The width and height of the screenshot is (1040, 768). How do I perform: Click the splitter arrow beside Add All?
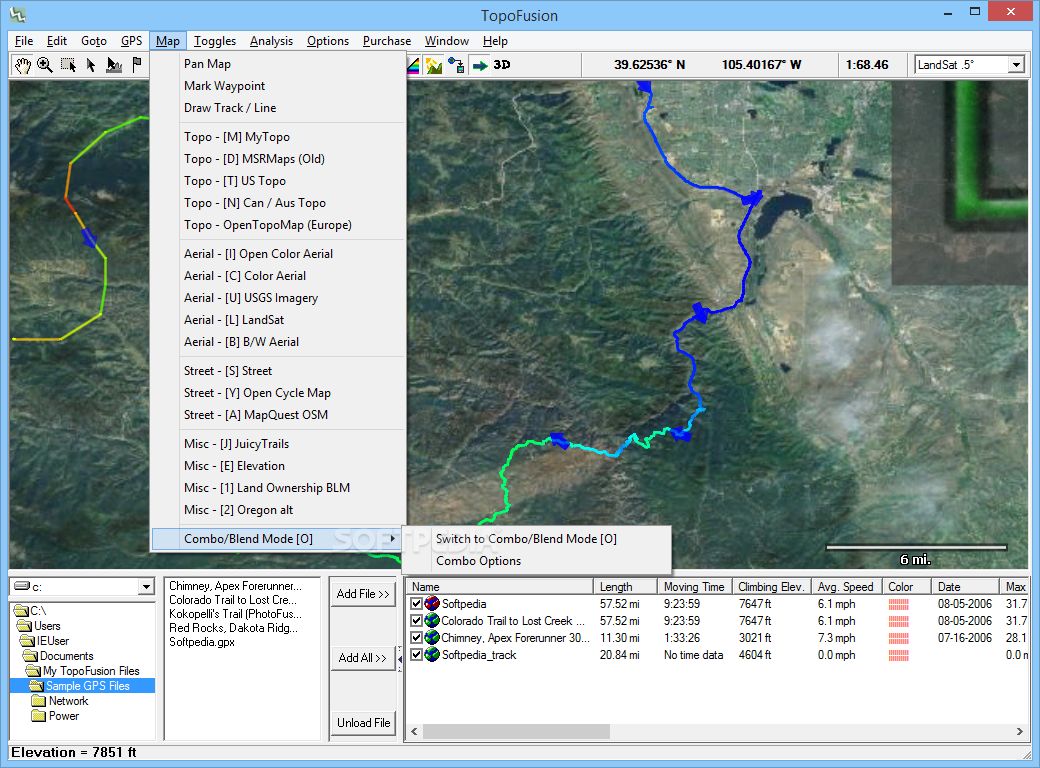click(x=400, y=659)
